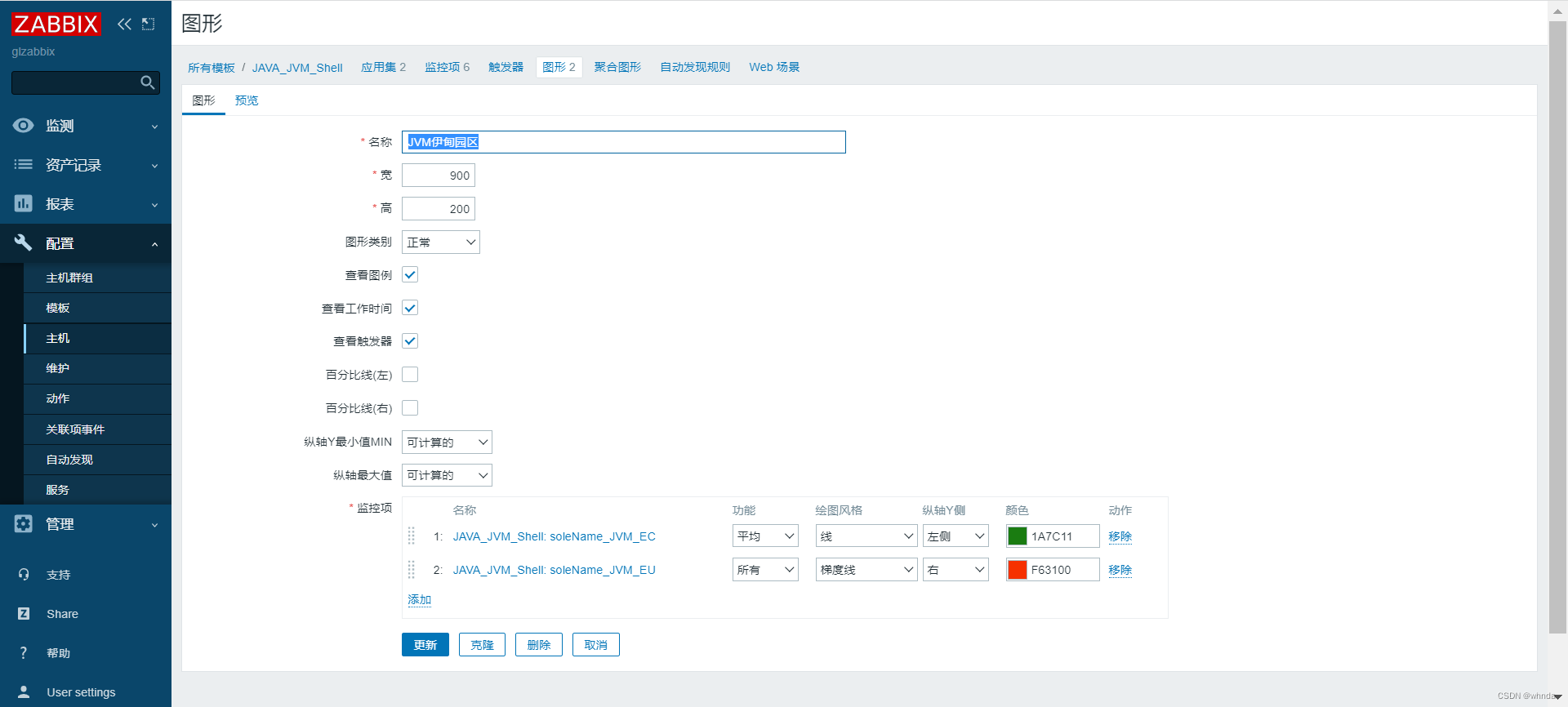Enable the 百分比线(左) checkbox
This screenshot has height=707, width=1568.
click(x=410, y=375)
